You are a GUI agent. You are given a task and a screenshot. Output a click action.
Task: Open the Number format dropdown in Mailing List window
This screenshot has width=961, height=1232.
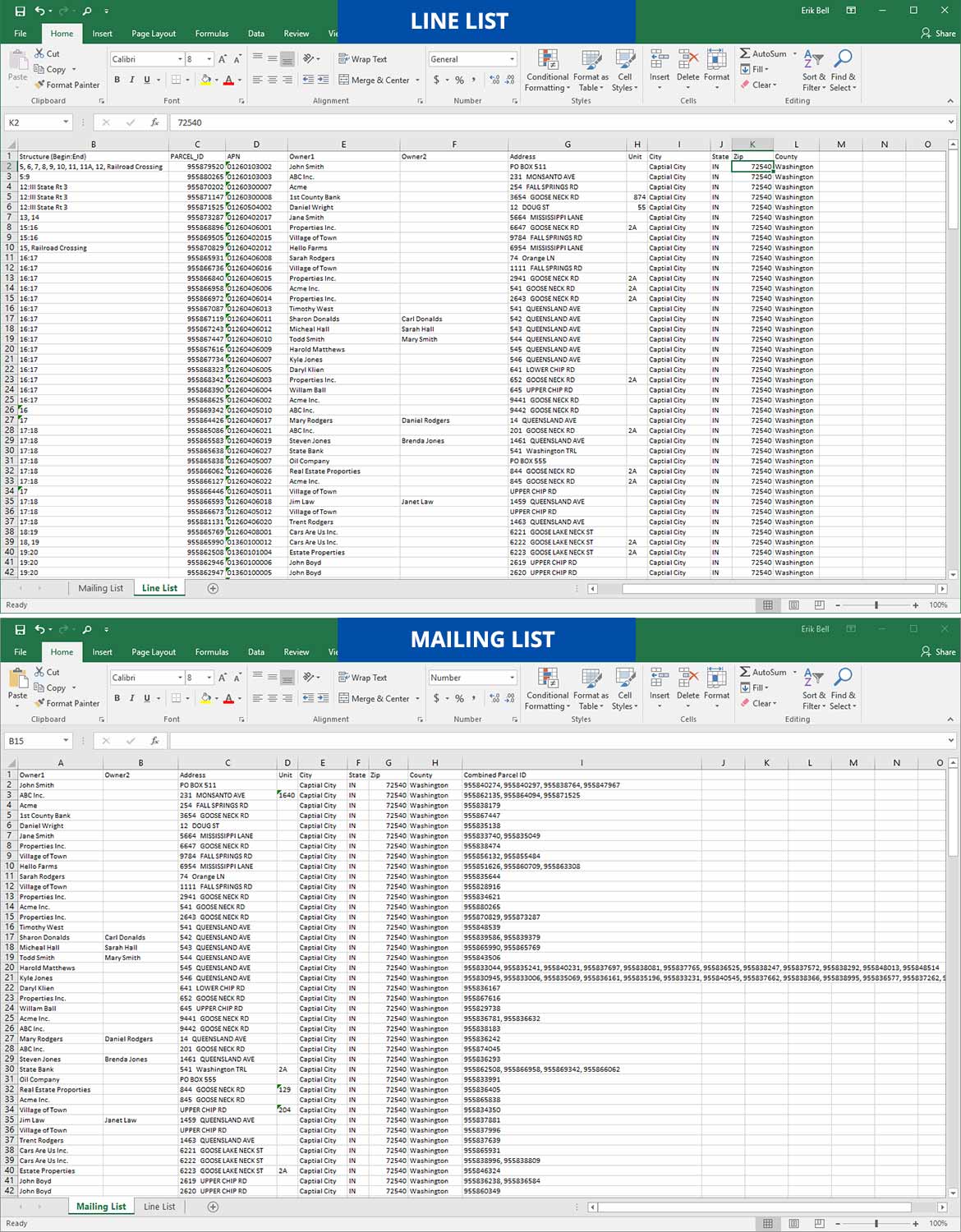click(512, 678)
